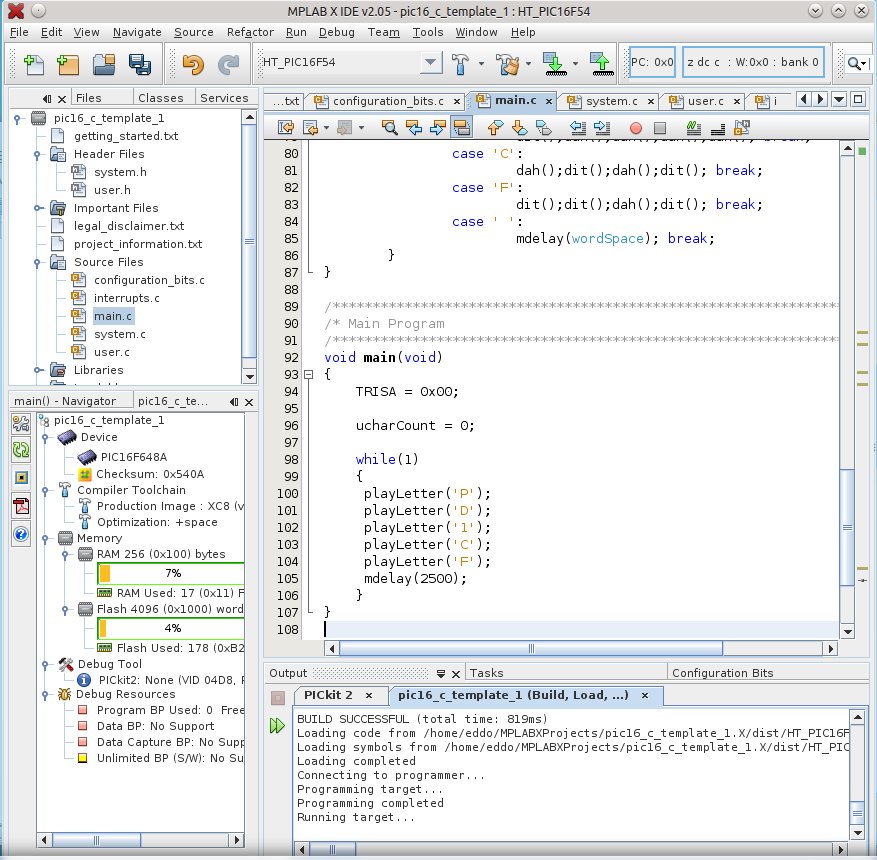The image size is (877, 860).
Task: Open the HT_PIC16F54 configuration dropdown
Action: pos(429,63)
